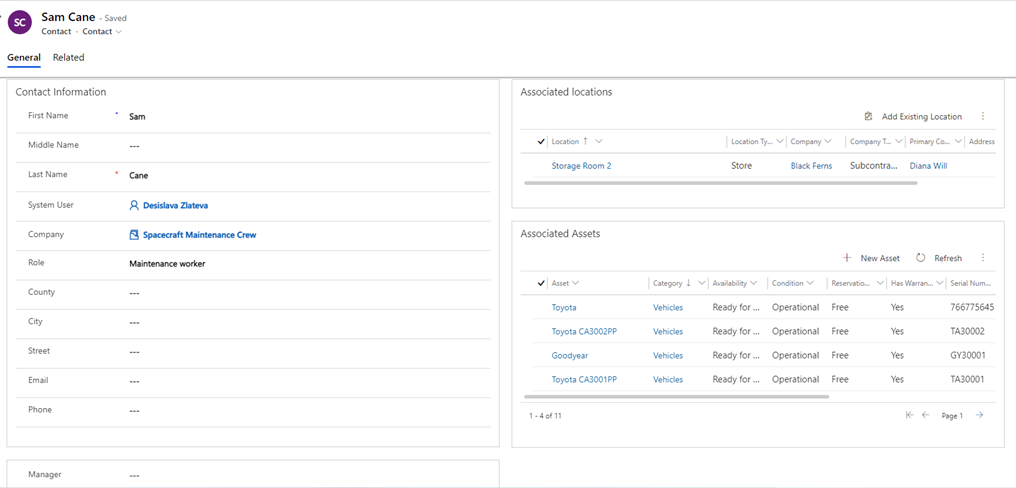Select all rows in Associated locations

541,142
